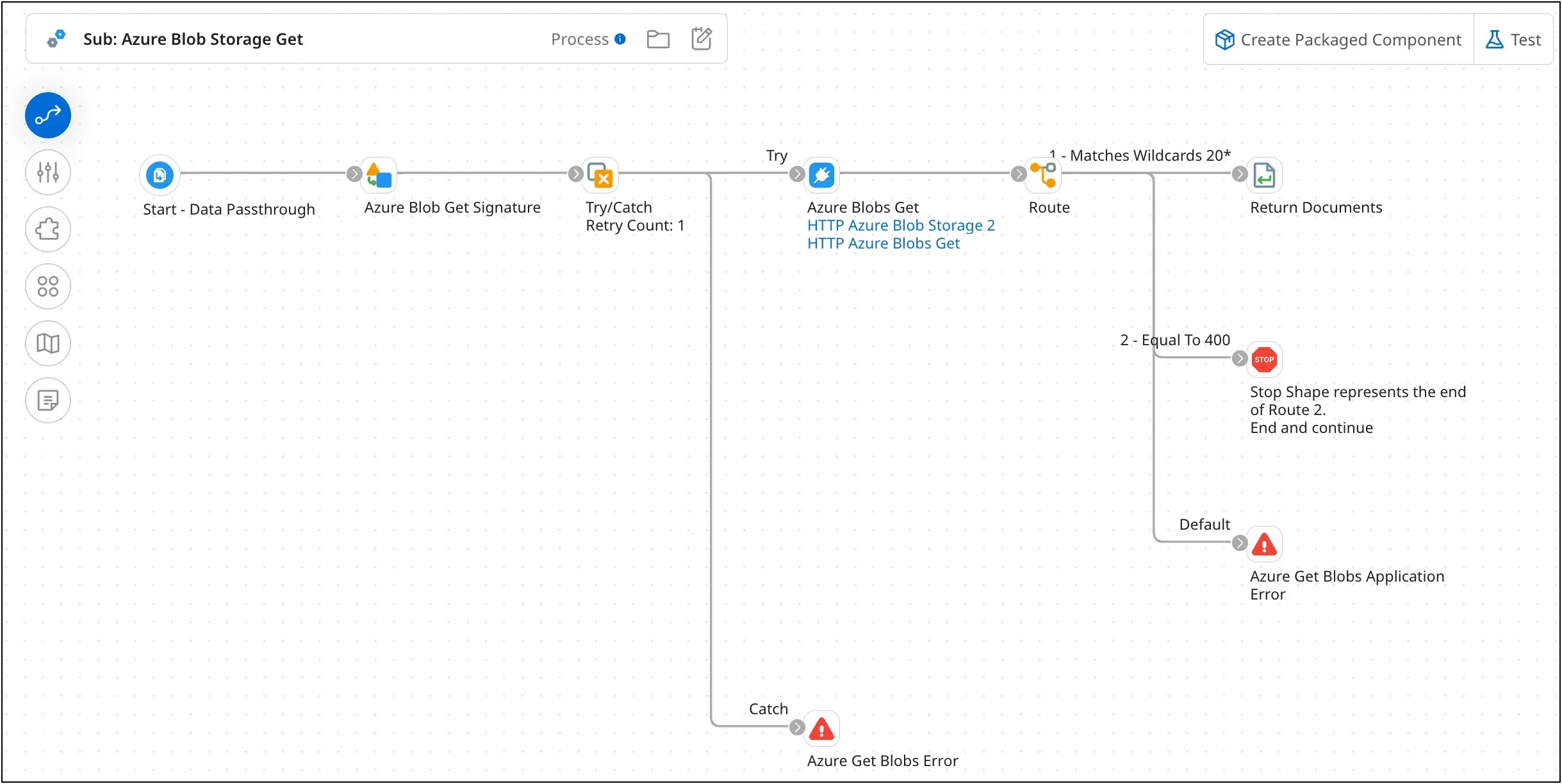
Task: Select the connection arrow tool in left sidebar
Action: [47, 115]
